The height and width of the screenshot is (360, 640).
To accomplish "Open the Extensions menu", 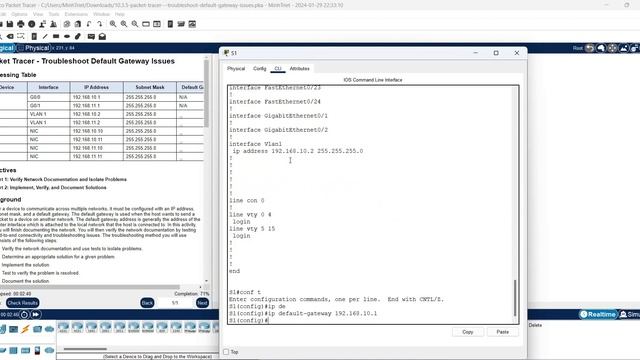I will click(76, 14).
